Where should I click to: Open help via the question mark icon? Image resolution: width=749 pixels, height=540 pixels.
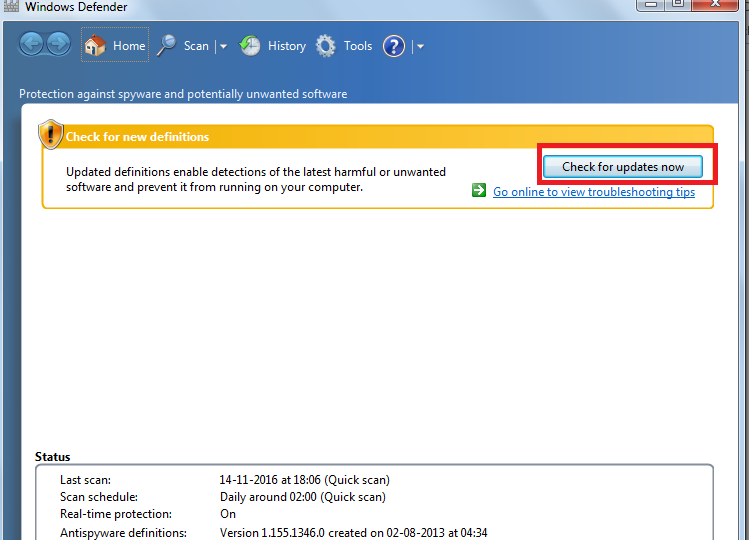(x=394, y=46)
